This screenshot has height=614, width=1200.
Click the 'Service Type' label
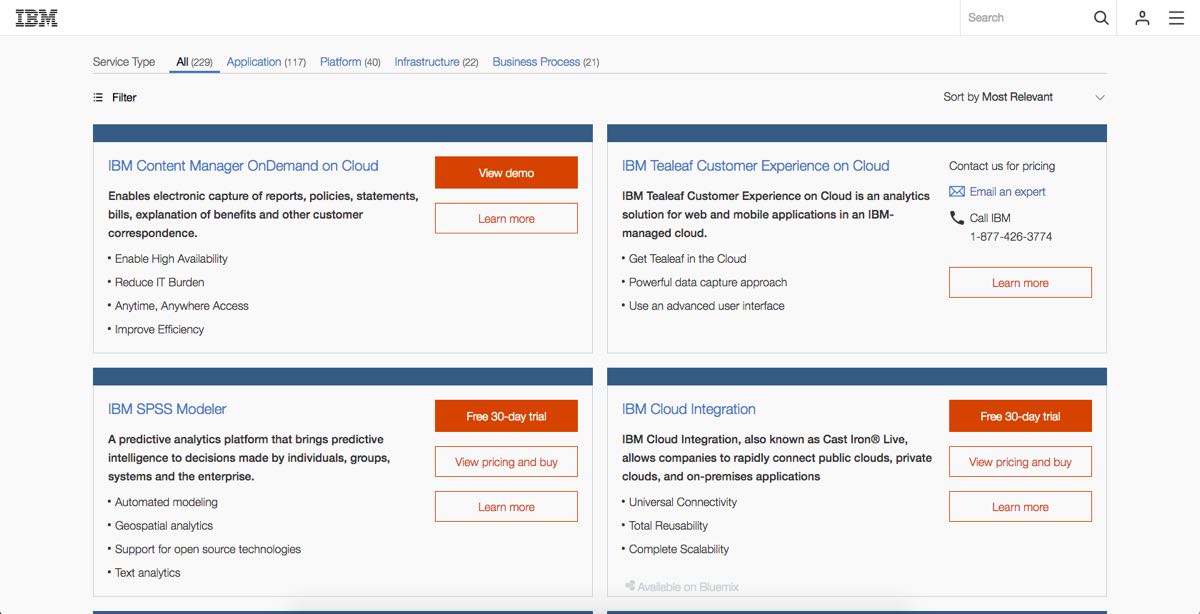click(124, 62)
